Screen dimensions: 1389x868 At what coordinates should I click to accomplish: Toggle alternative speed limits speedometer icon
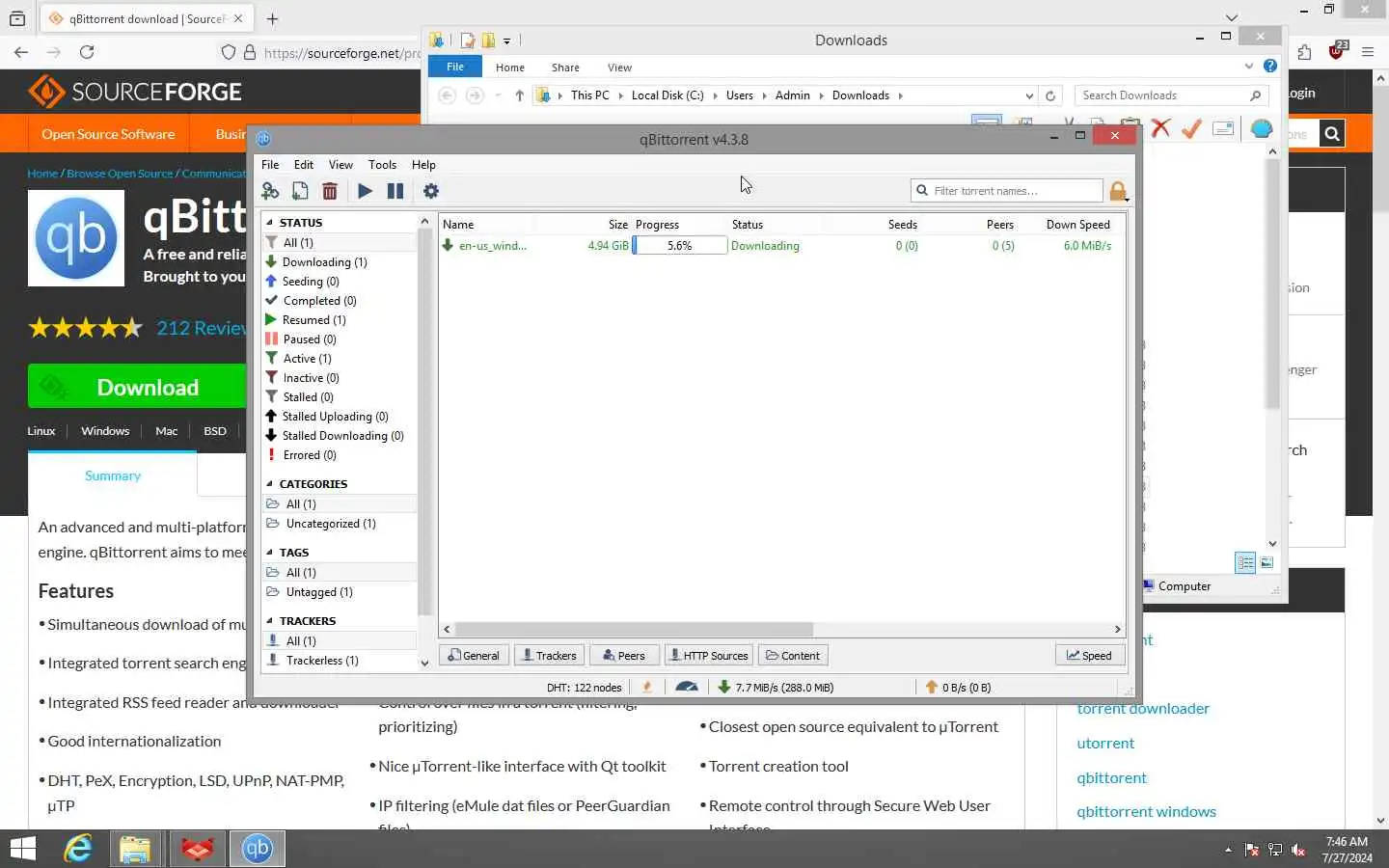(x=687, y=687)
